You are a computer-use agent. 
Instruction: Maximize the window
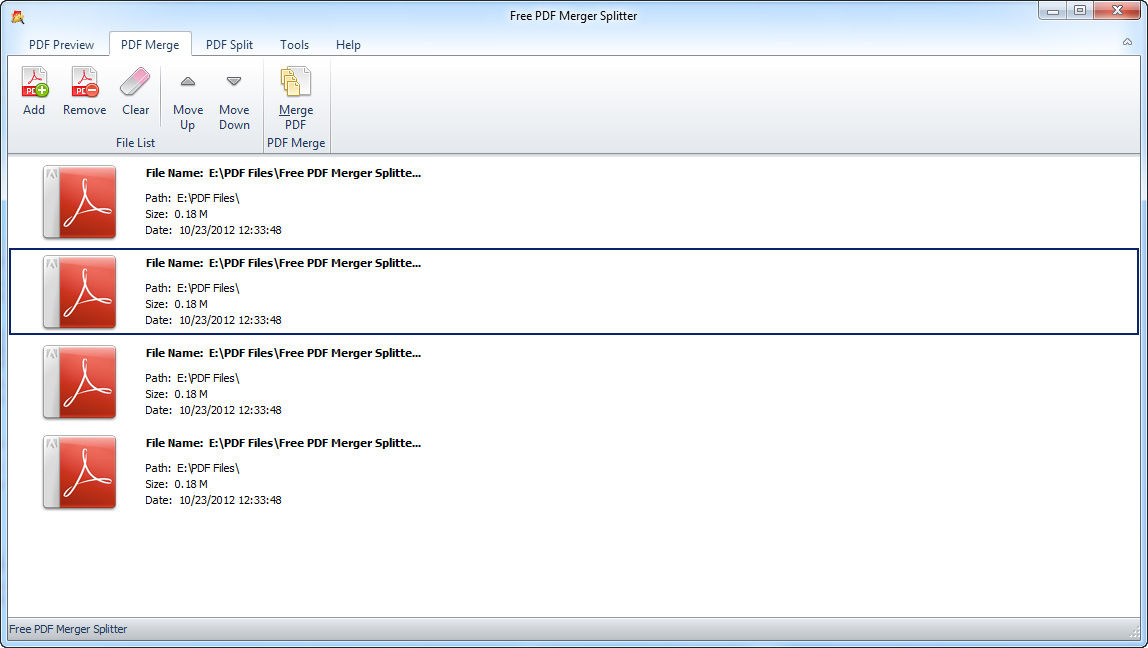(1079, 11)
